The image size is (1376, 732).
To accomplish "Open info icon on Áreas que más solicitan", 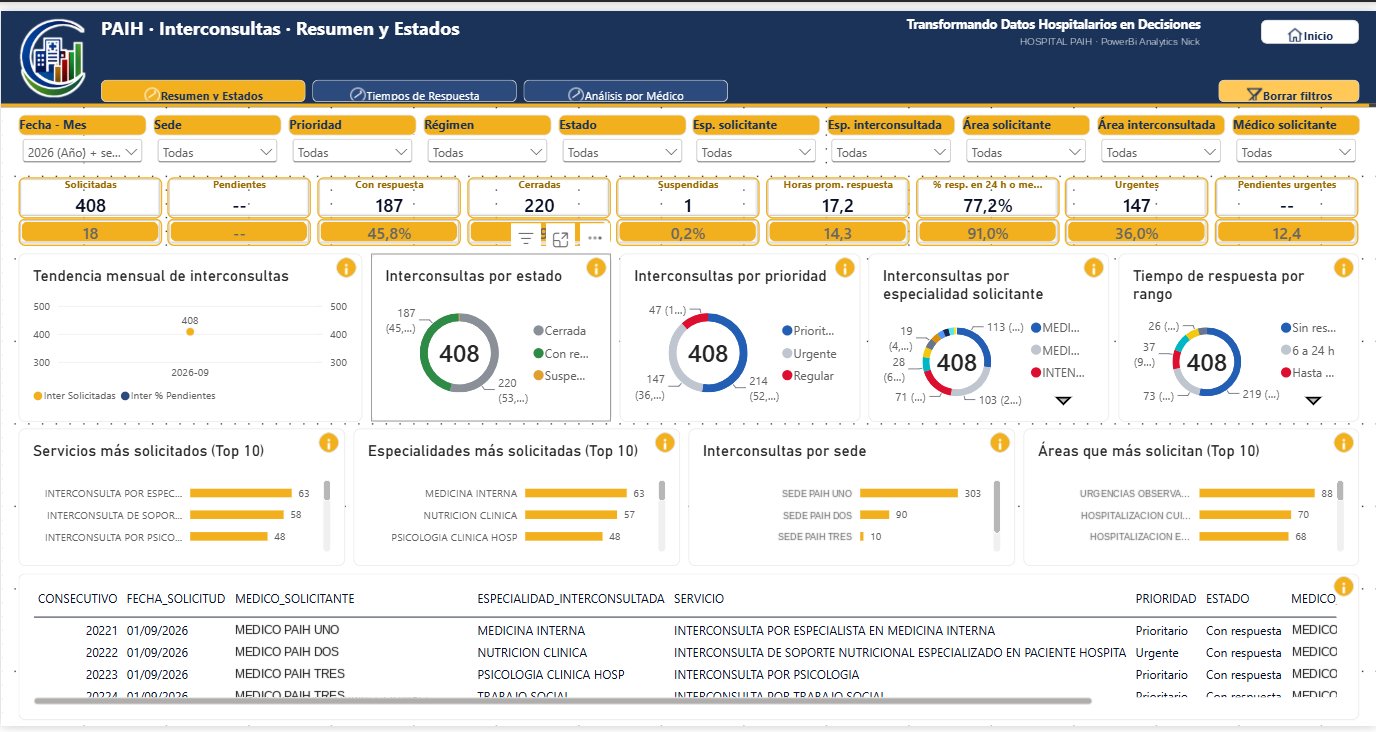I will [1343, 442].
